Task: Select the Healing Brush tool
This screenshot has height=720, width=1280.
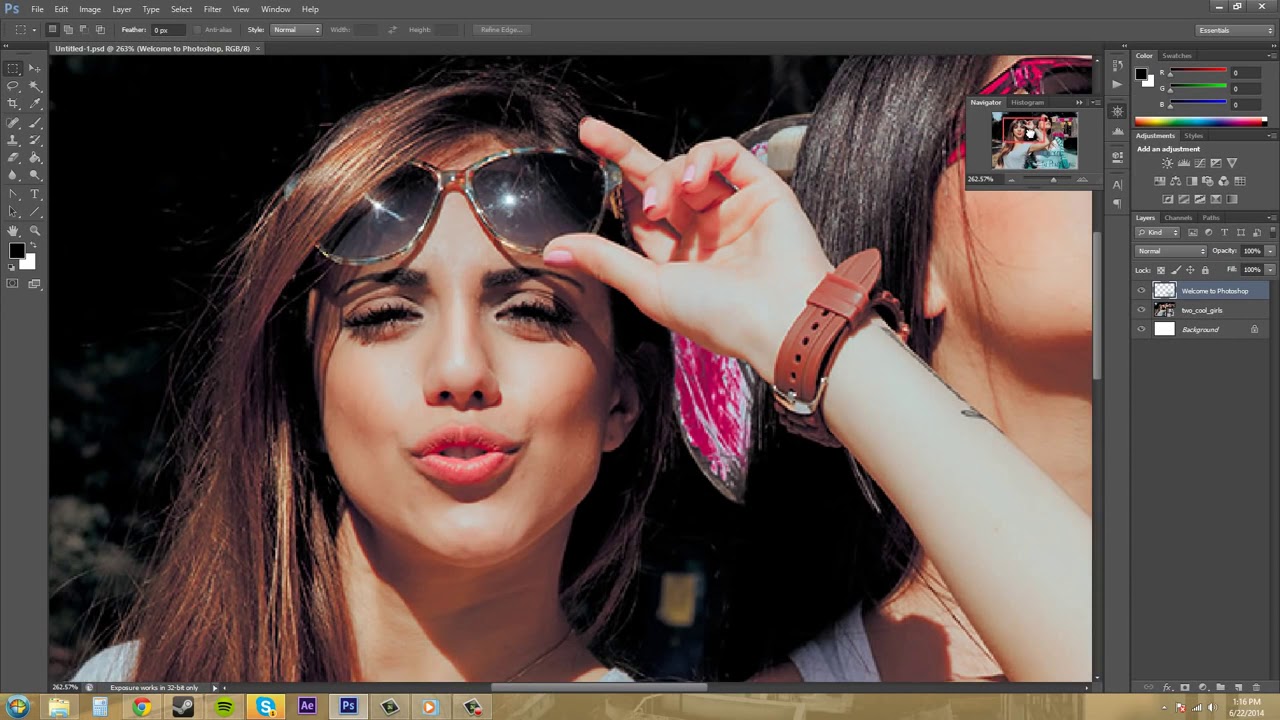Action: click(x=13, y=123)
